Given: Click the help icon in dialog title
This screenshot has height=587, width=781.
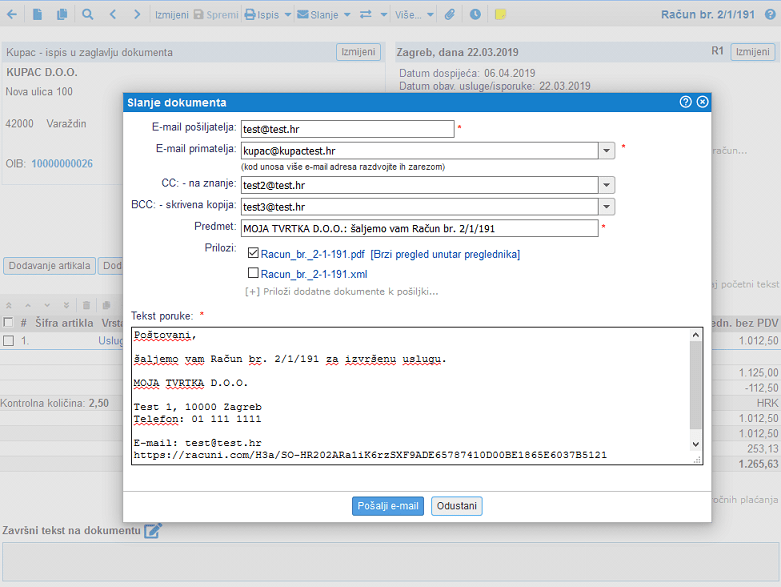Looking at the screenshot, I should [686, 102].
